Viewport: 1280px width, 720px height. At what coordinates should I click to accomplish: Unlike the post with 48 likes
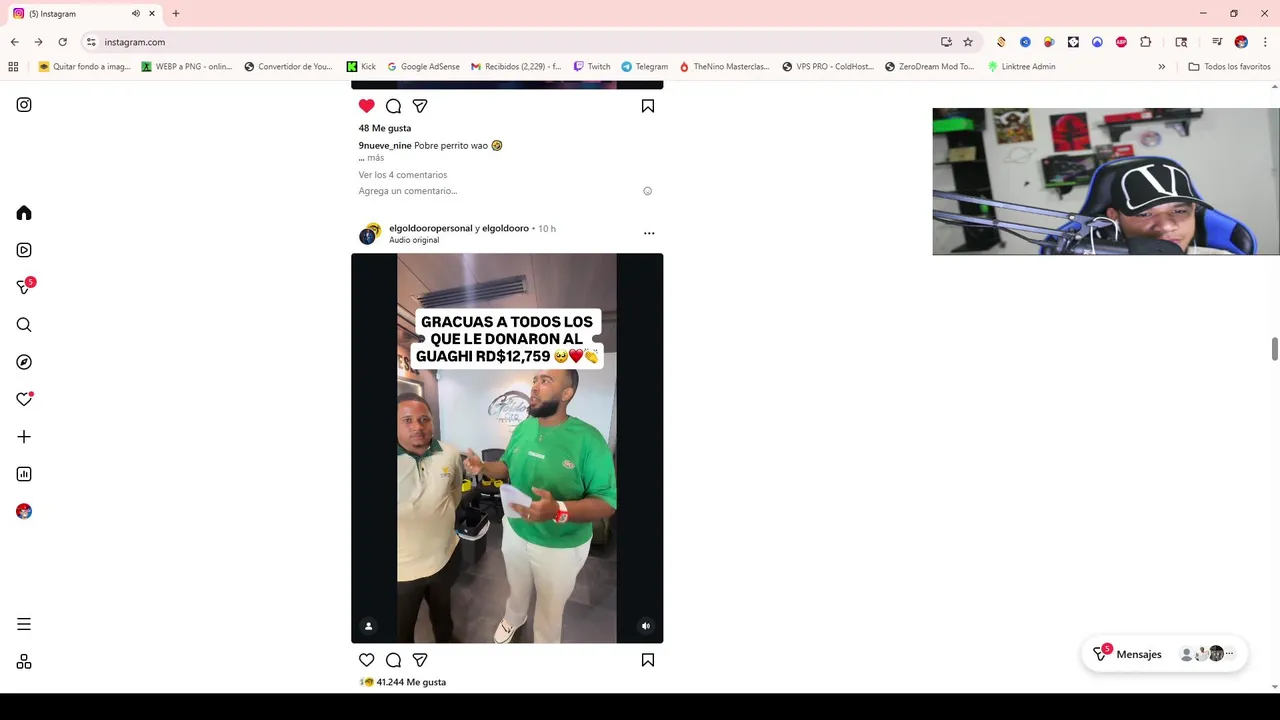(367, 106)
